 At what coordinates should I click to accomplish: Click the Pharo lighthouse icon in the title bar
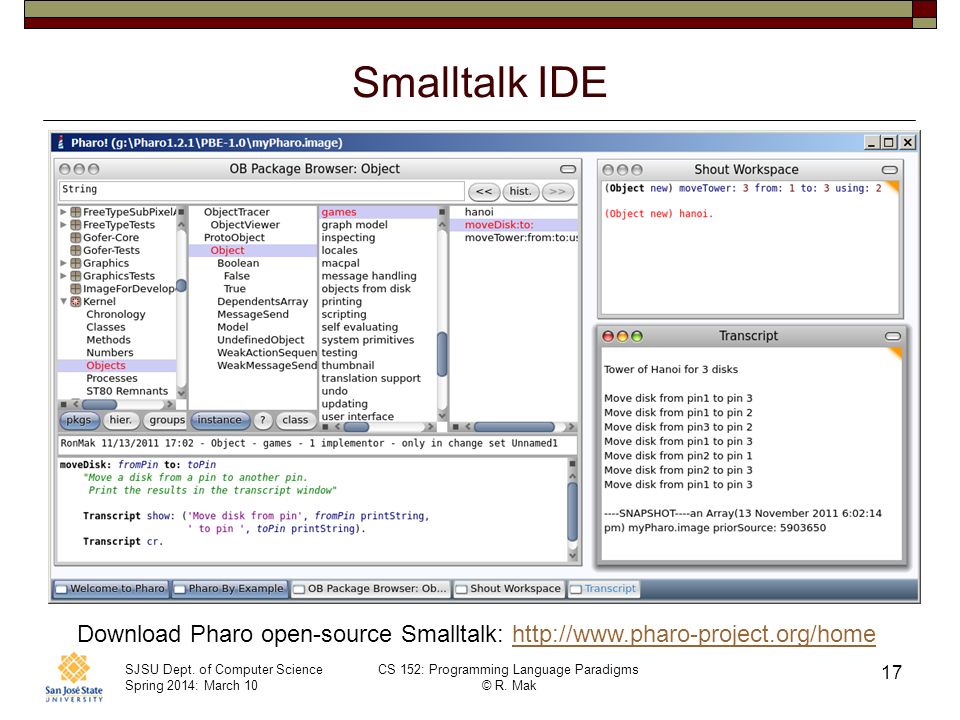tap(61, 143)
